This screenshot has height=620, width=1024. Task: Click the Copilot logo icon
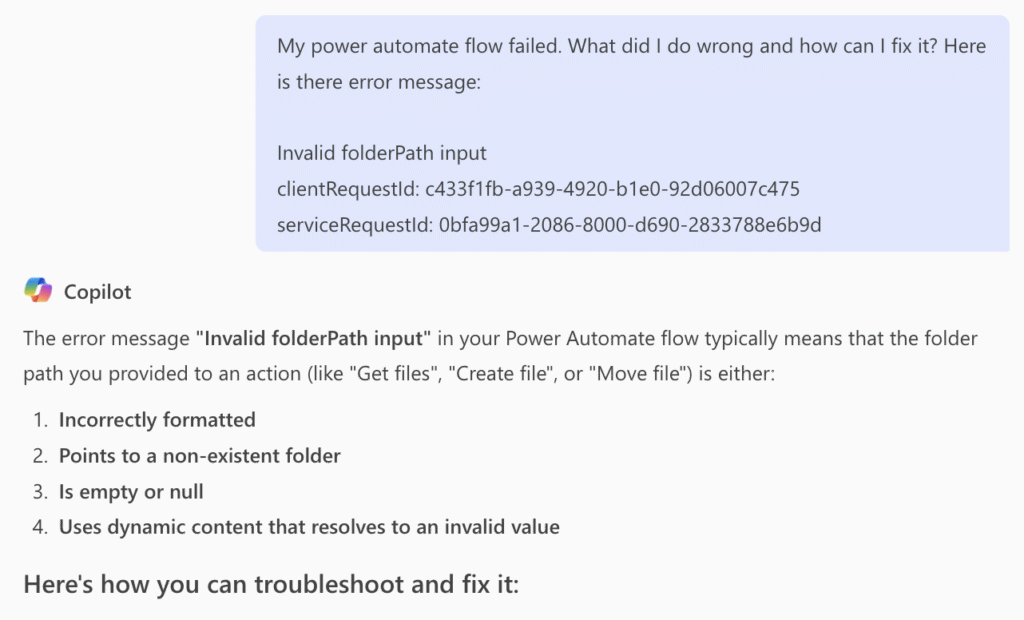[38, 290]
